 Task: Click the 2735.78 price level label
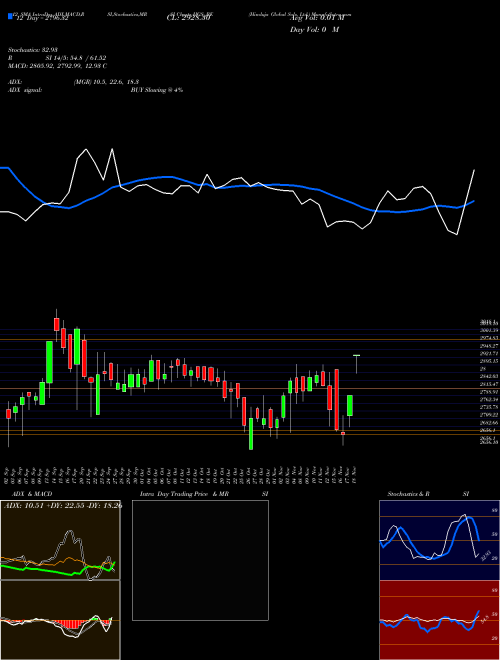tap(489, 407)
